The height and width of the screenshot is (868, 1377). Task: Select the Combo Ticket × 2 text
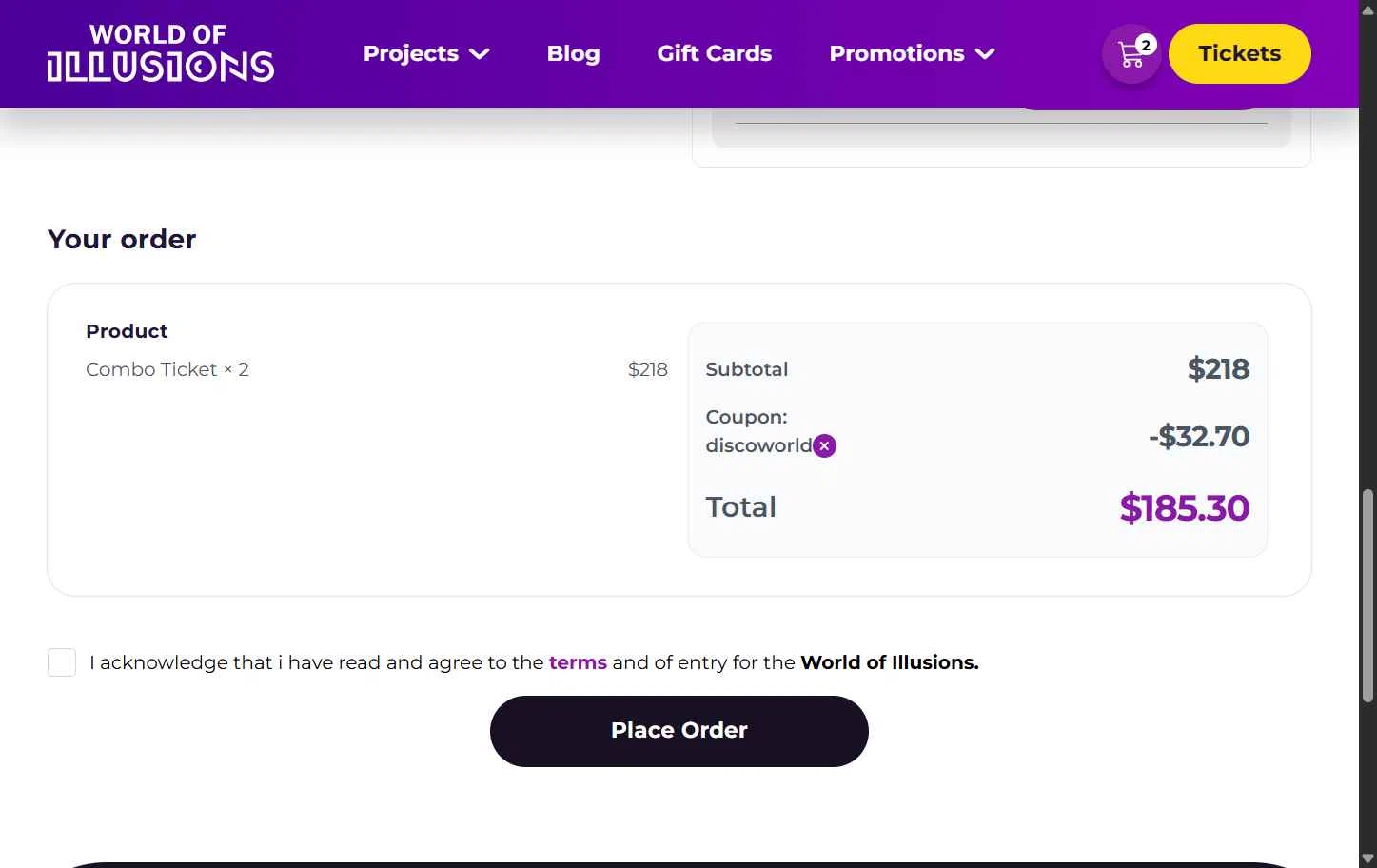point(167,369)
